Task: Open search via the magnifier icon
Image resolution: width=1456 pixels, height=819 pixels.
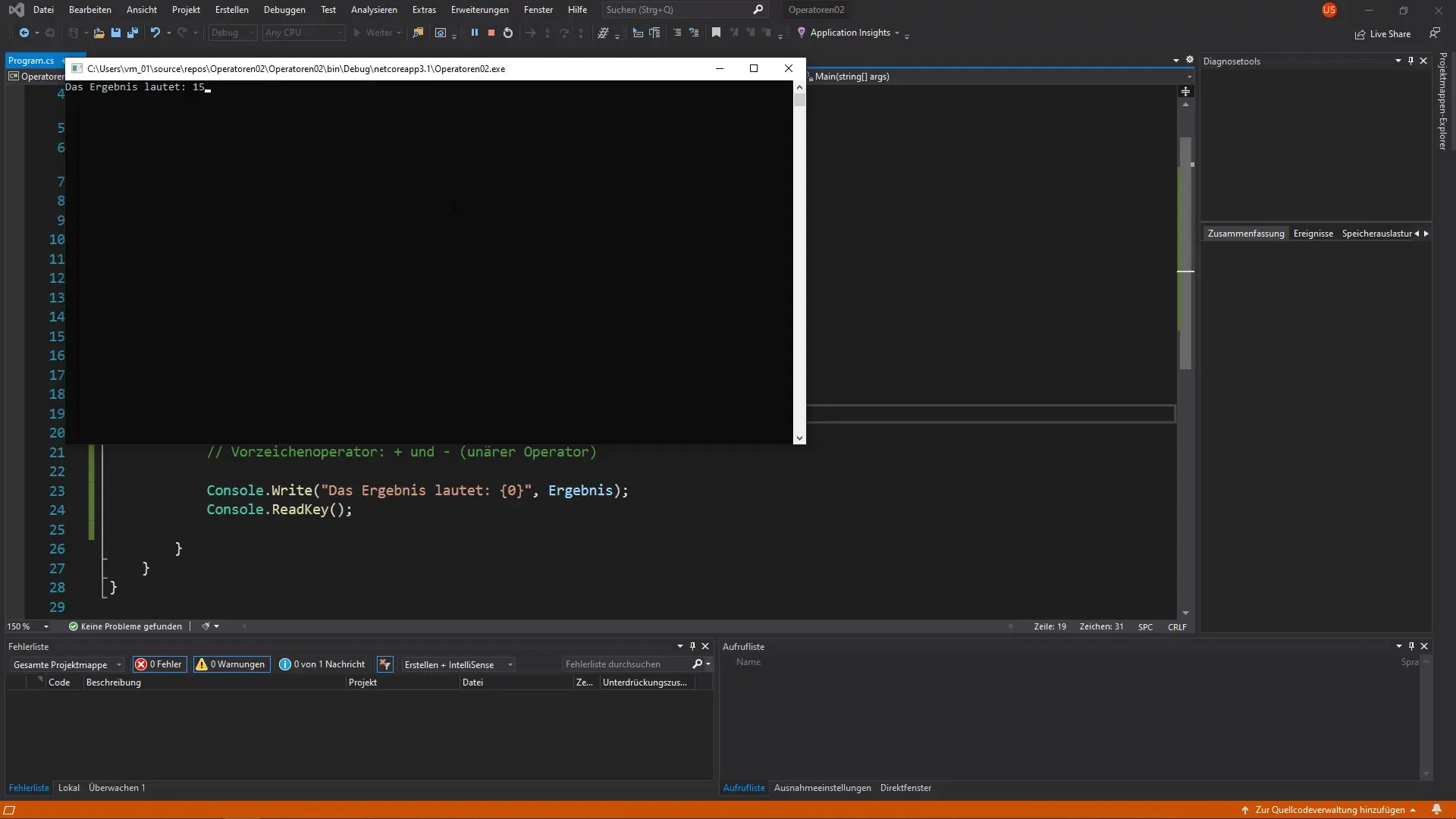Action: point(758,10)
